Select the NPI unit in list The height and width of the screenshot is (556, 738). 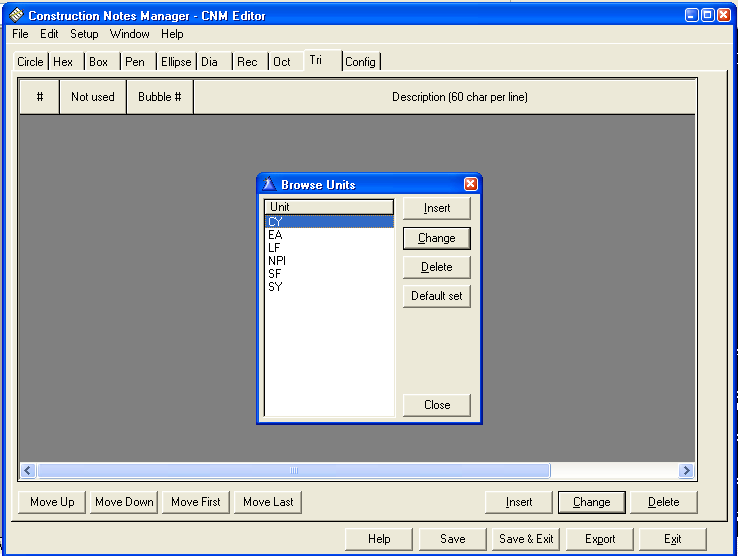point(277,261)
